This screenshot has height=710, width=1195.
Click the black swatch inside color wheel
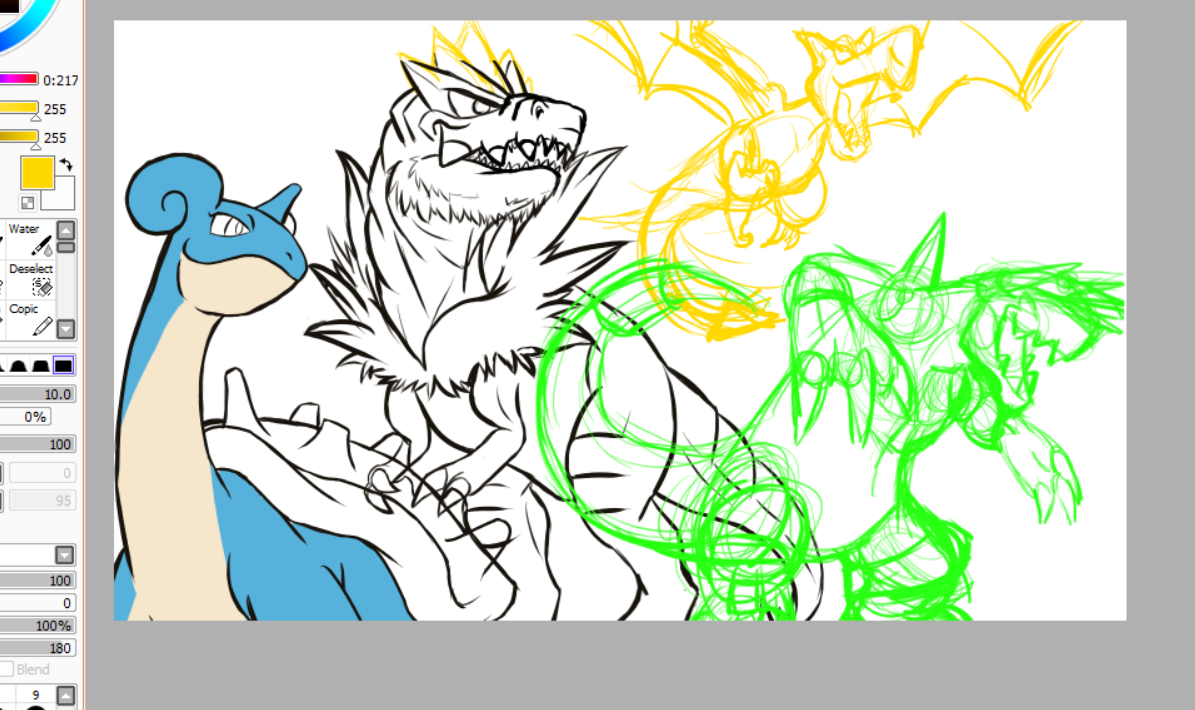(x=8, y=5)
